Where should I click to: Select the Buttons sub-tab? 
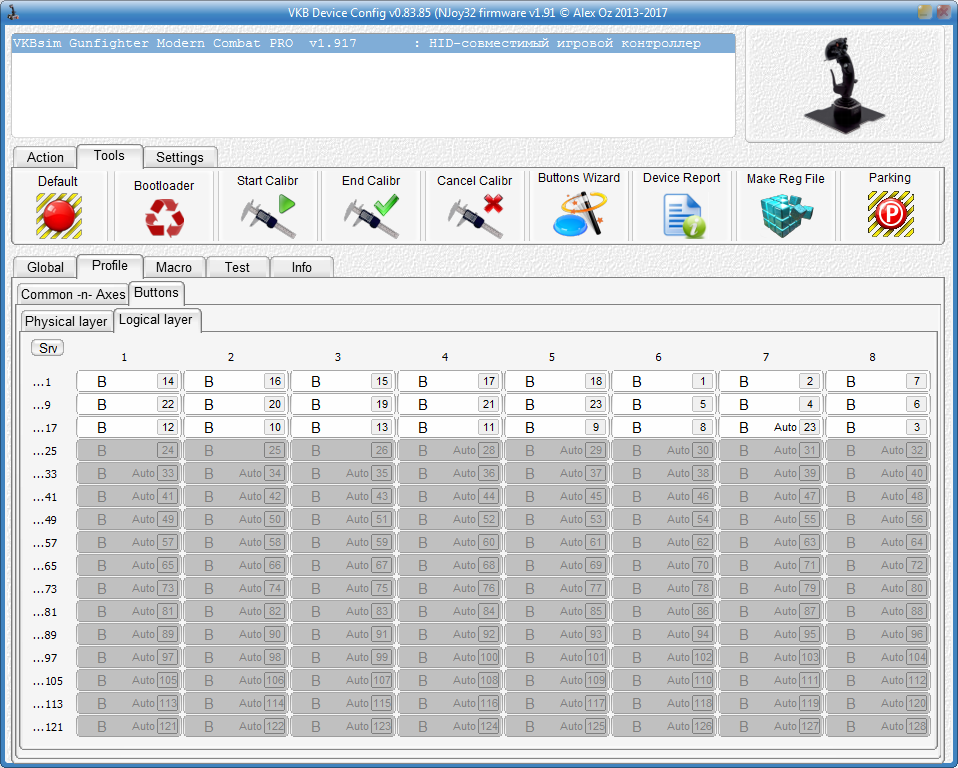(x=156, y=293)
